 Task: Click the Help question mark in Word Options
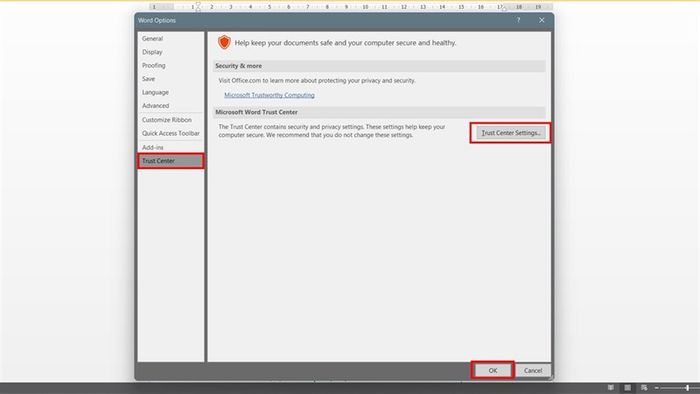tap(518, 20)
